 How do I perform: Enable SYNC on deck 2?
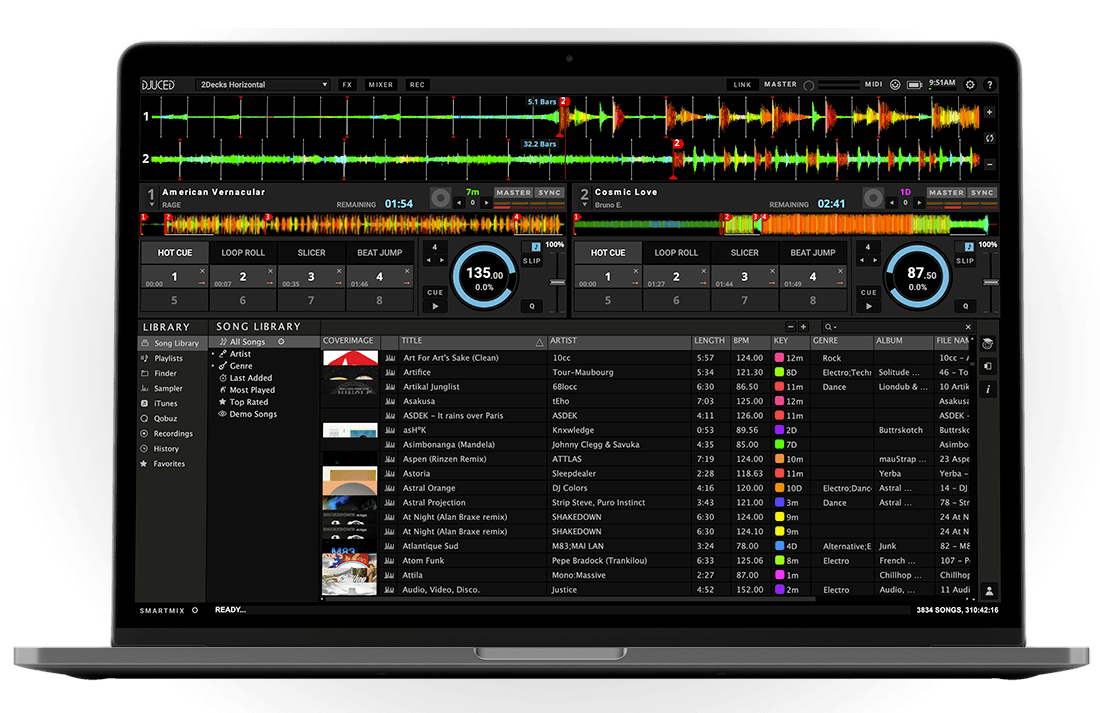point(982,192)
